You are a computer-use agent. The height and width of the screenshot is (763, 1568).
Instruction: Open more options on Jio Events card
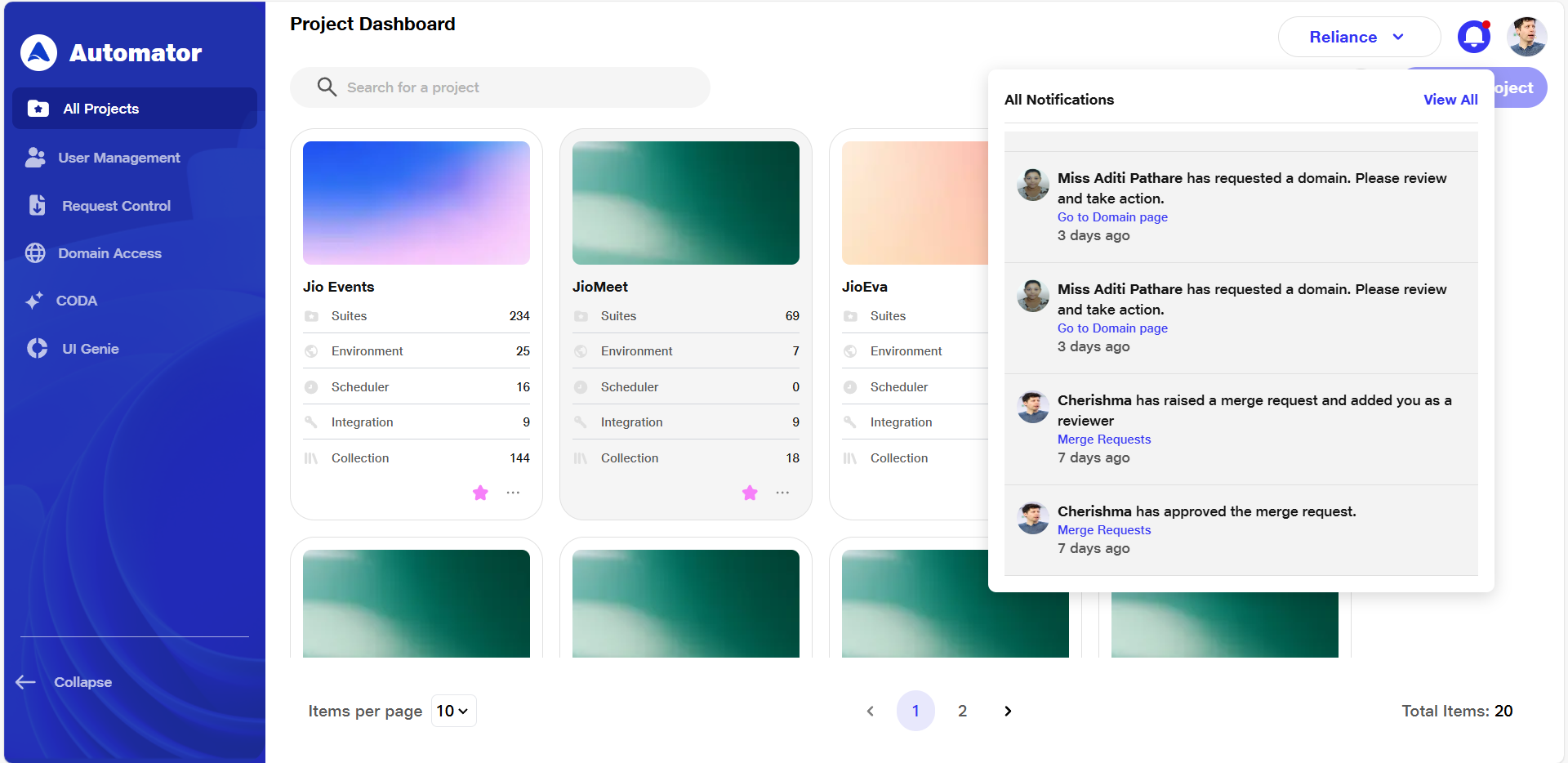513,493
